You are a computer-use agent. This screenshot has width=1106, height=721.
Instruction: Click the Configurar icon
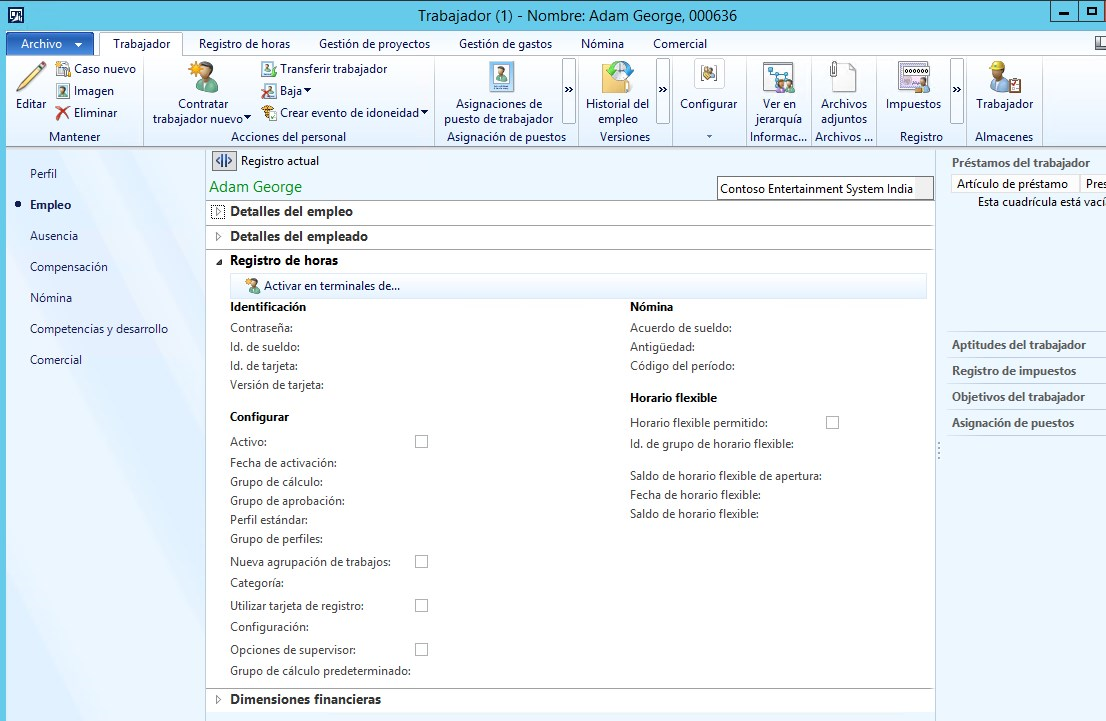pyautogui.click(x=709, y=74)
